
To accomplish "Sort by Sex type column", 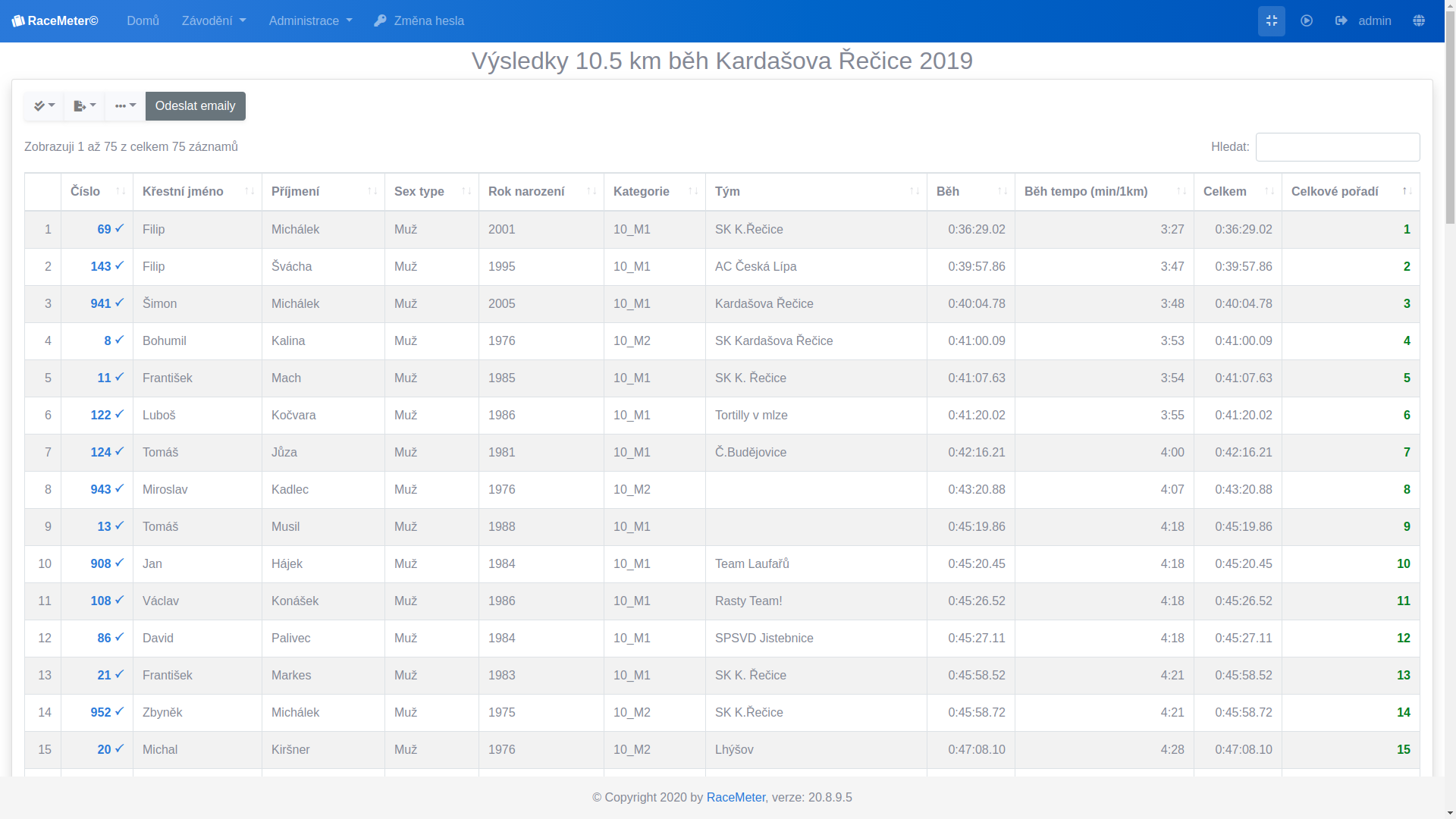I will click(431, 192).
